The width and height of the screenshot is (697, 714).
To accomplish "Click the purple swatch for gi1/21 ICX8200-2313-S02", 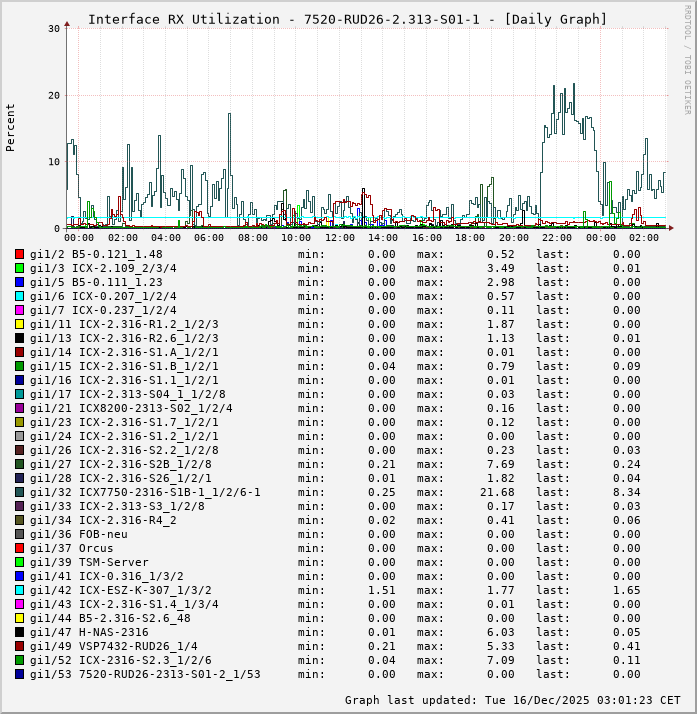I will (x=19, y=408).
